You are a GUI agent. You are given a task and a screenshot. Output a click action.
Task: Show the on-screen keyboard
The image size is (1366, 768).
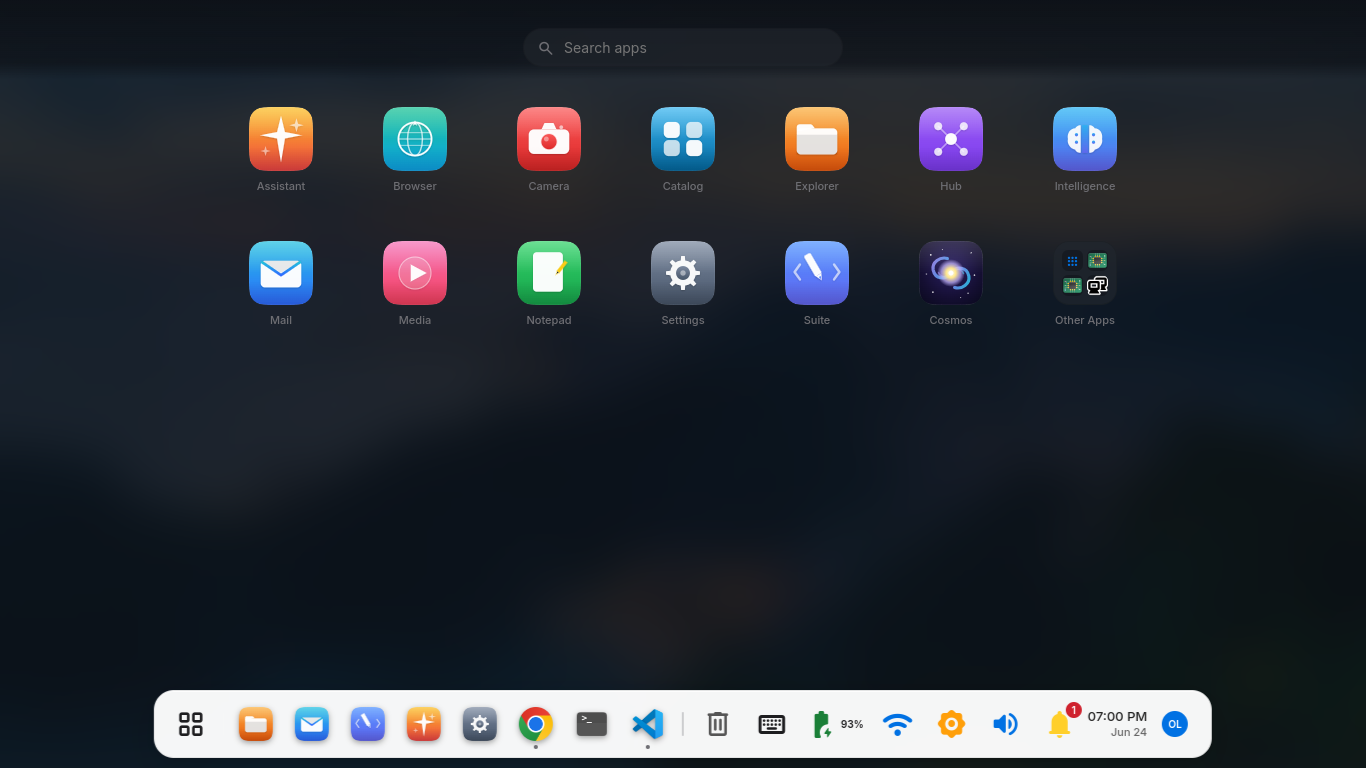(x=772, y=724)
